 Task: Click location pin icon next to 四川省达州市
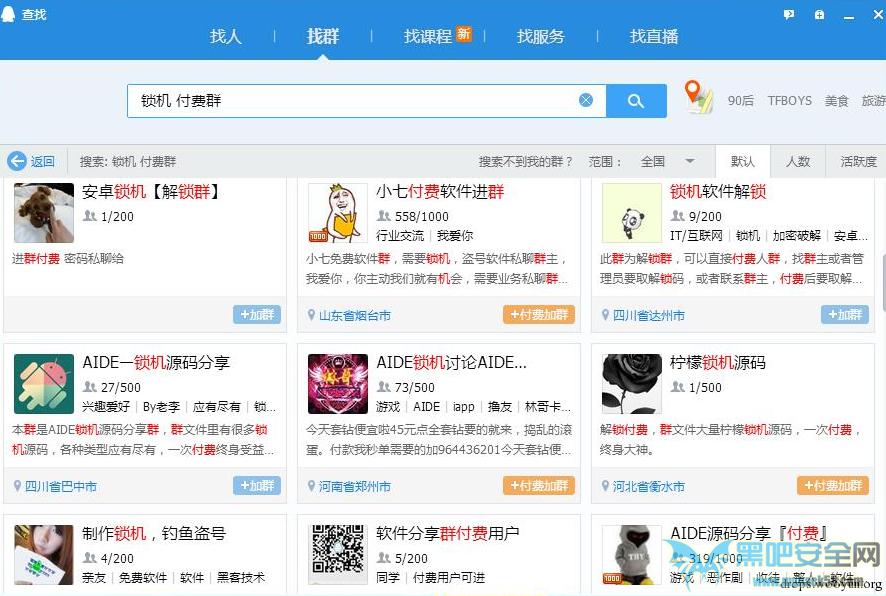pos(605,315)
